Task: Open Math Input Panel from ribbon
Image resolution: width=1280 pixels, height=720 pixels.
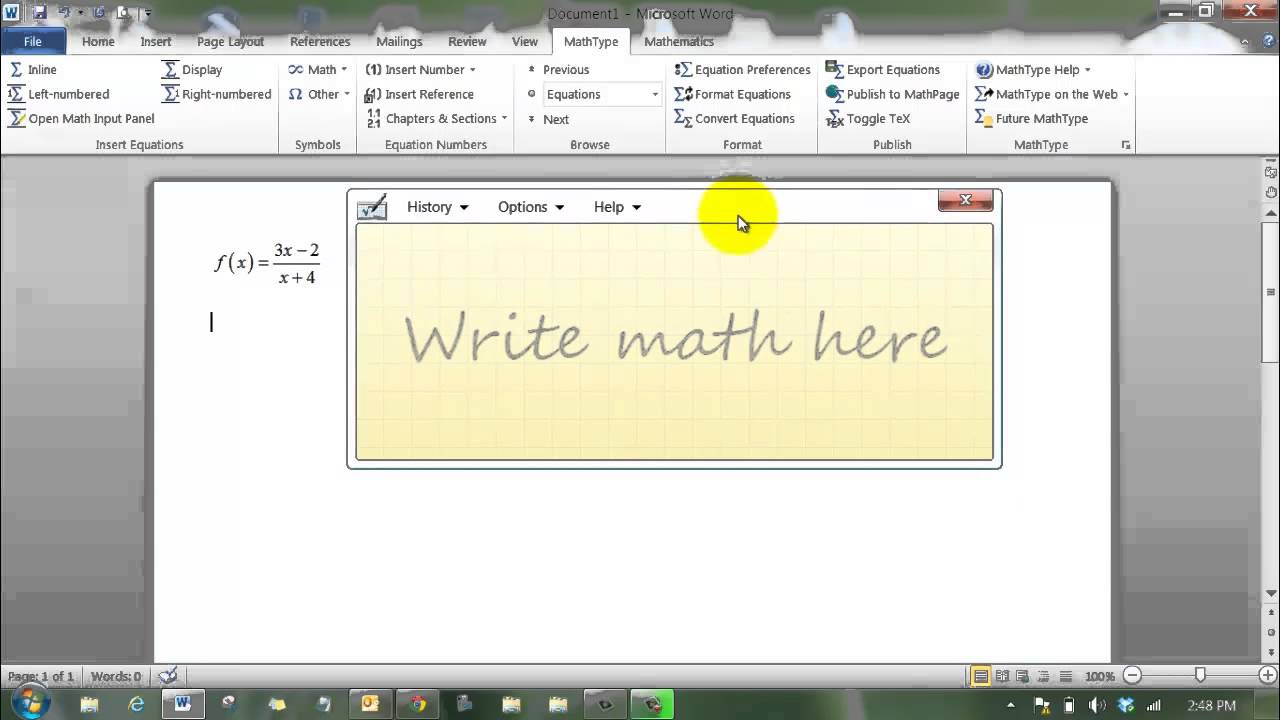Action: [x=81, y=118]
